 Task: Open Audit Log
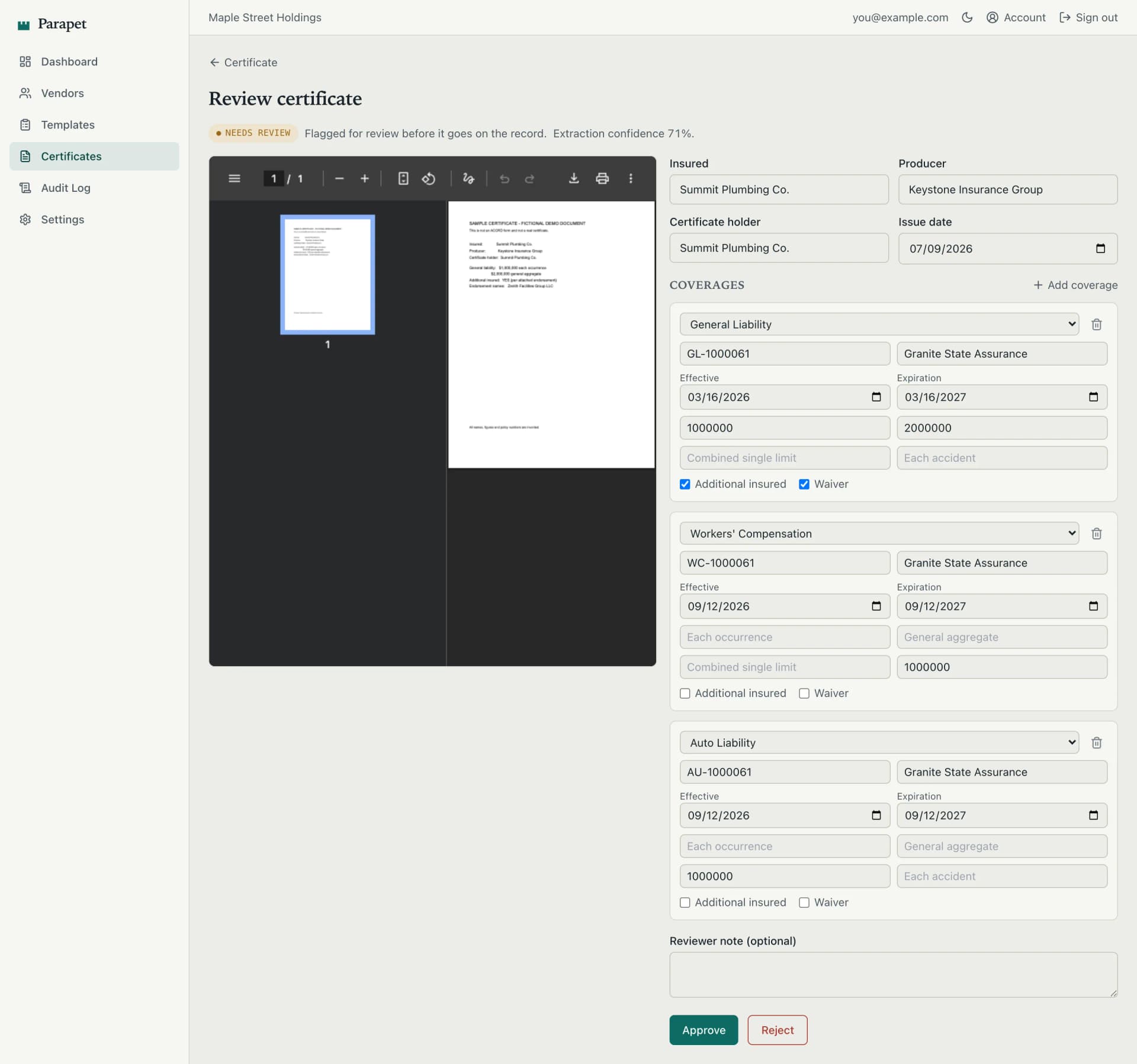(x=94, y=188)
